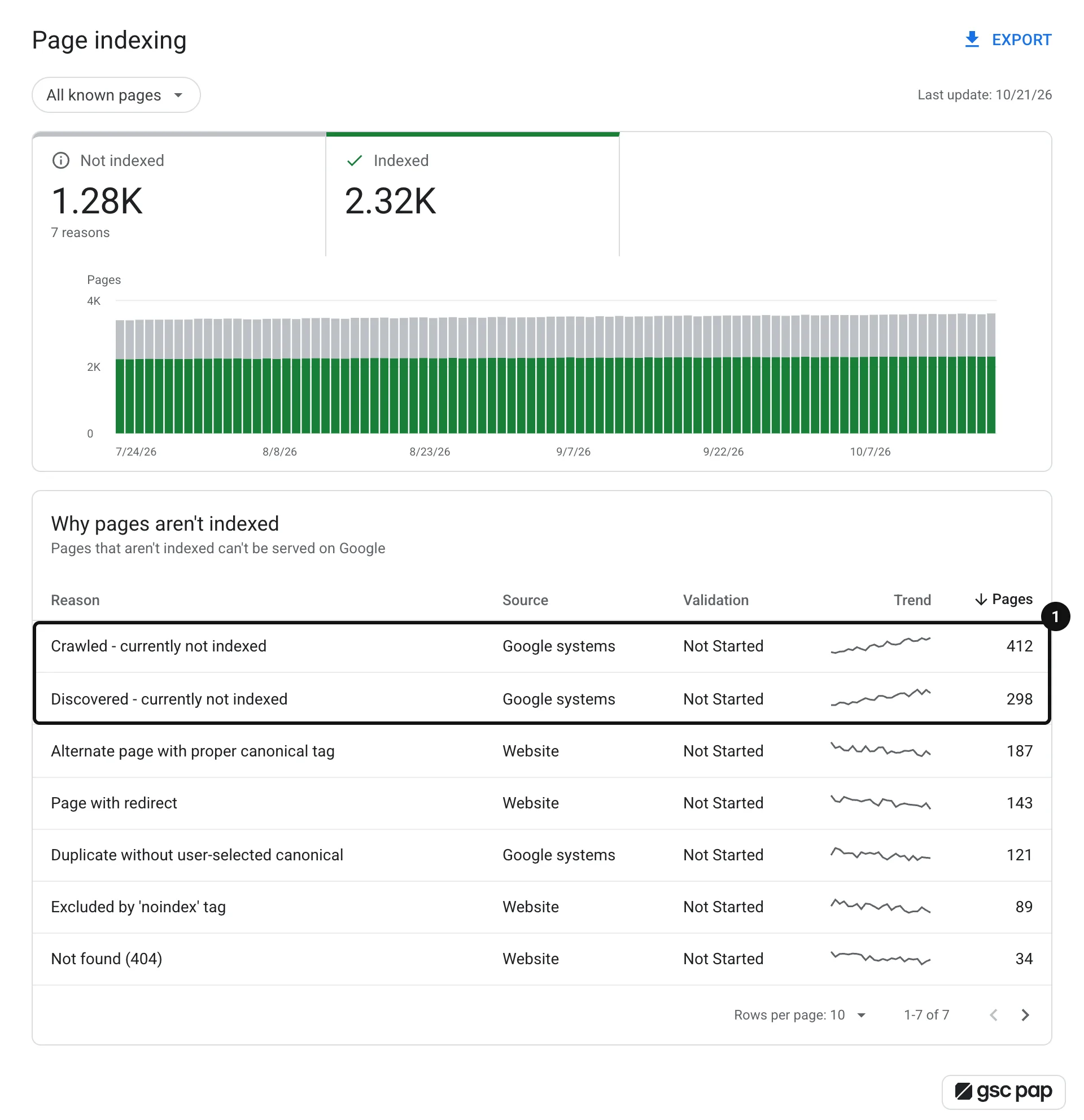1084x1120 pixels.
Task: Click Source Google systems in Duplicate row
Action: pyautogui.click(x=558, y=855)
